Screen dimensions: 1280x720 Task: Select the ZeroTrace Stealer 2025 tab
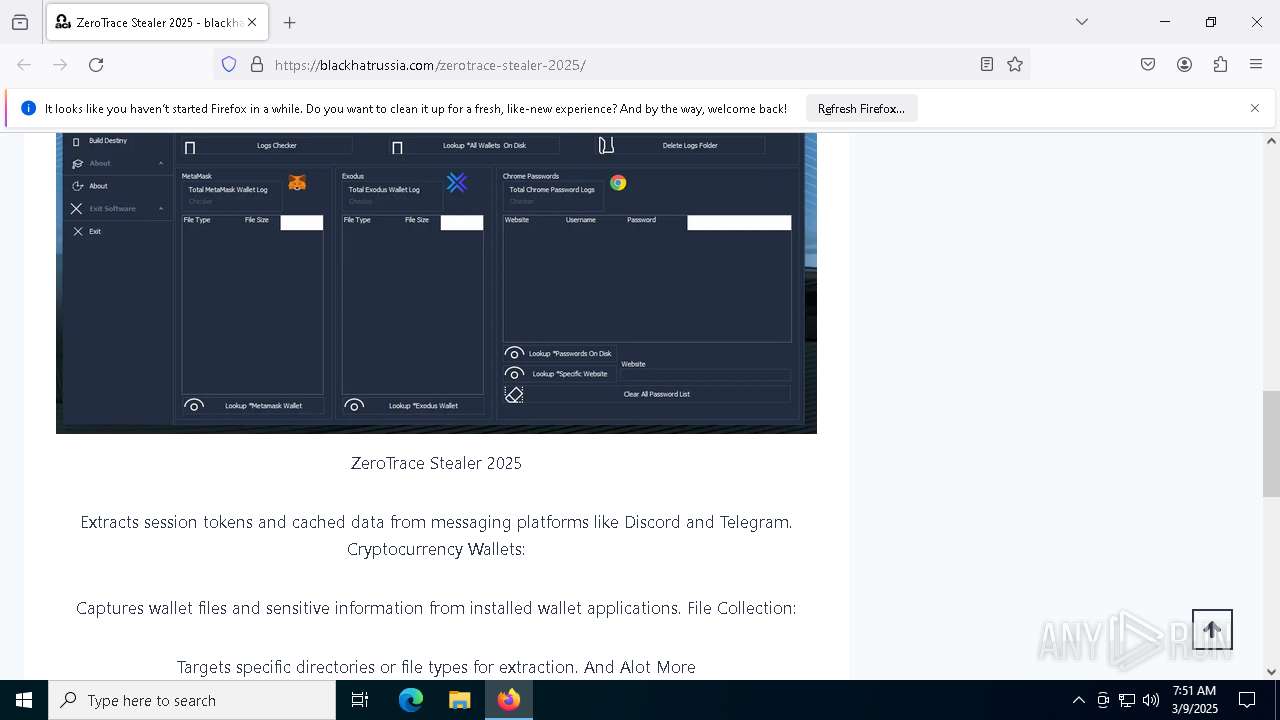(x=157, y=22)
